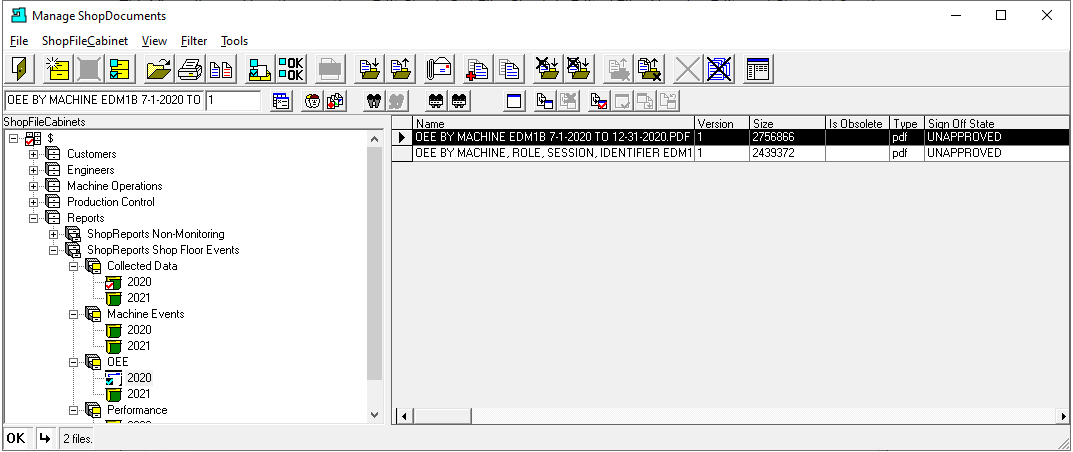
Task: Click the exit door toolbar icon
Action: pos(20,69)
